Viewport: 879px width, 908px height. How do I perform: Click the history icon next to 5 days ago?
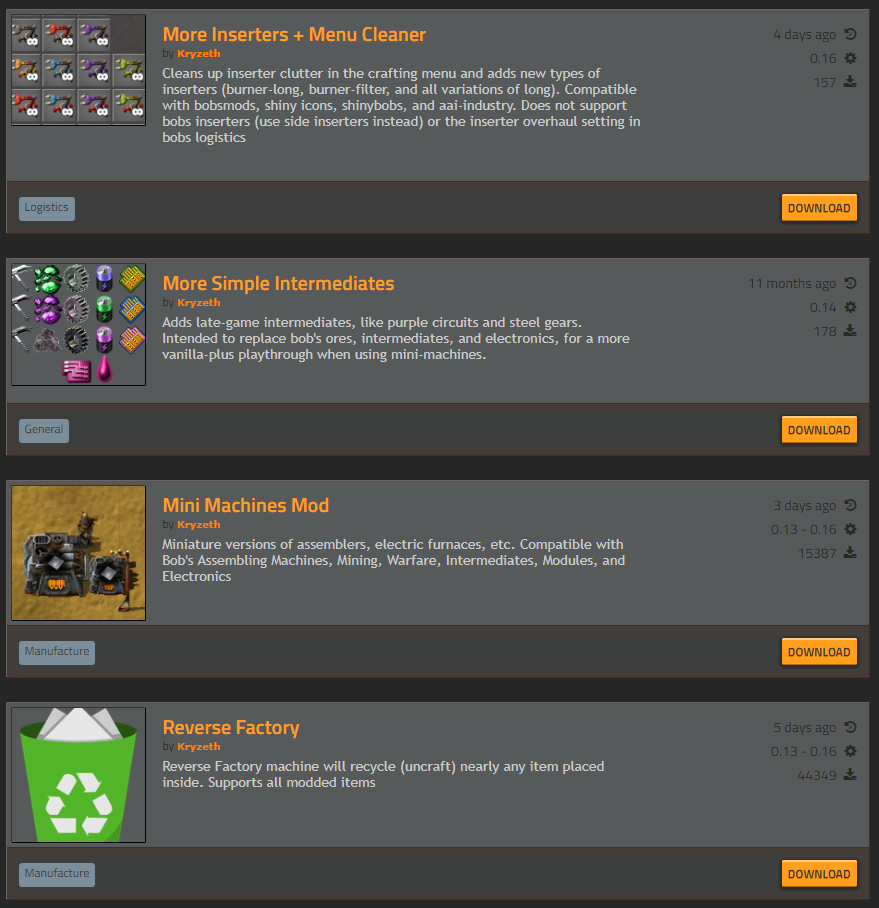850,727
